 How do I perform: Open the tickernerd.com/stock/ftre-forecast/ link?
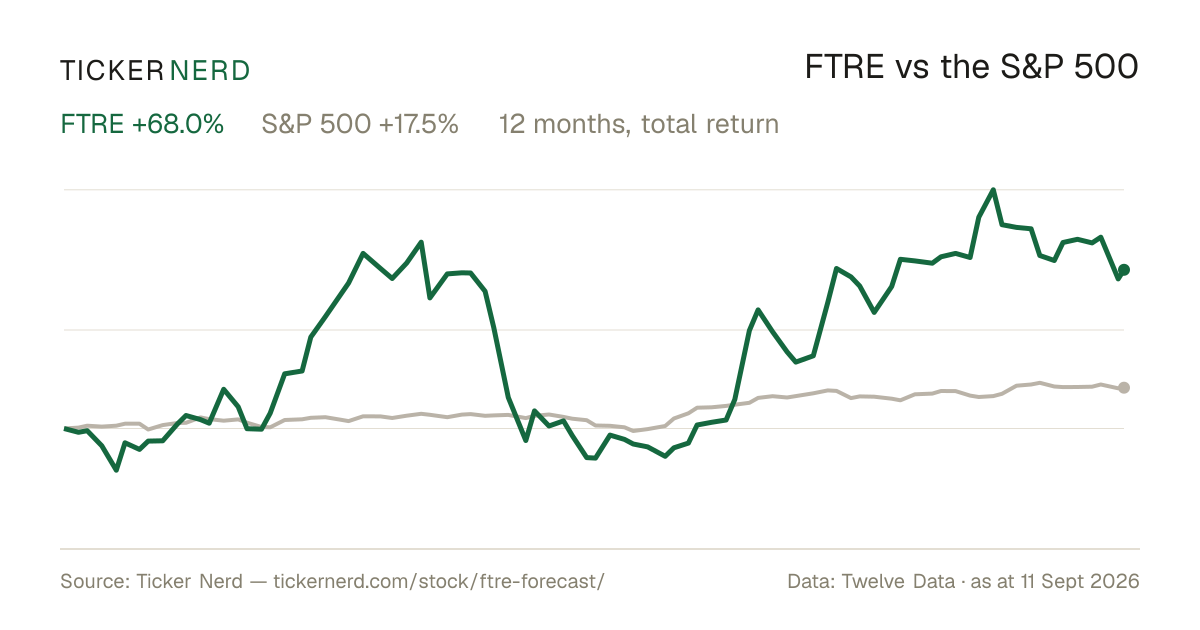(439, 581)
